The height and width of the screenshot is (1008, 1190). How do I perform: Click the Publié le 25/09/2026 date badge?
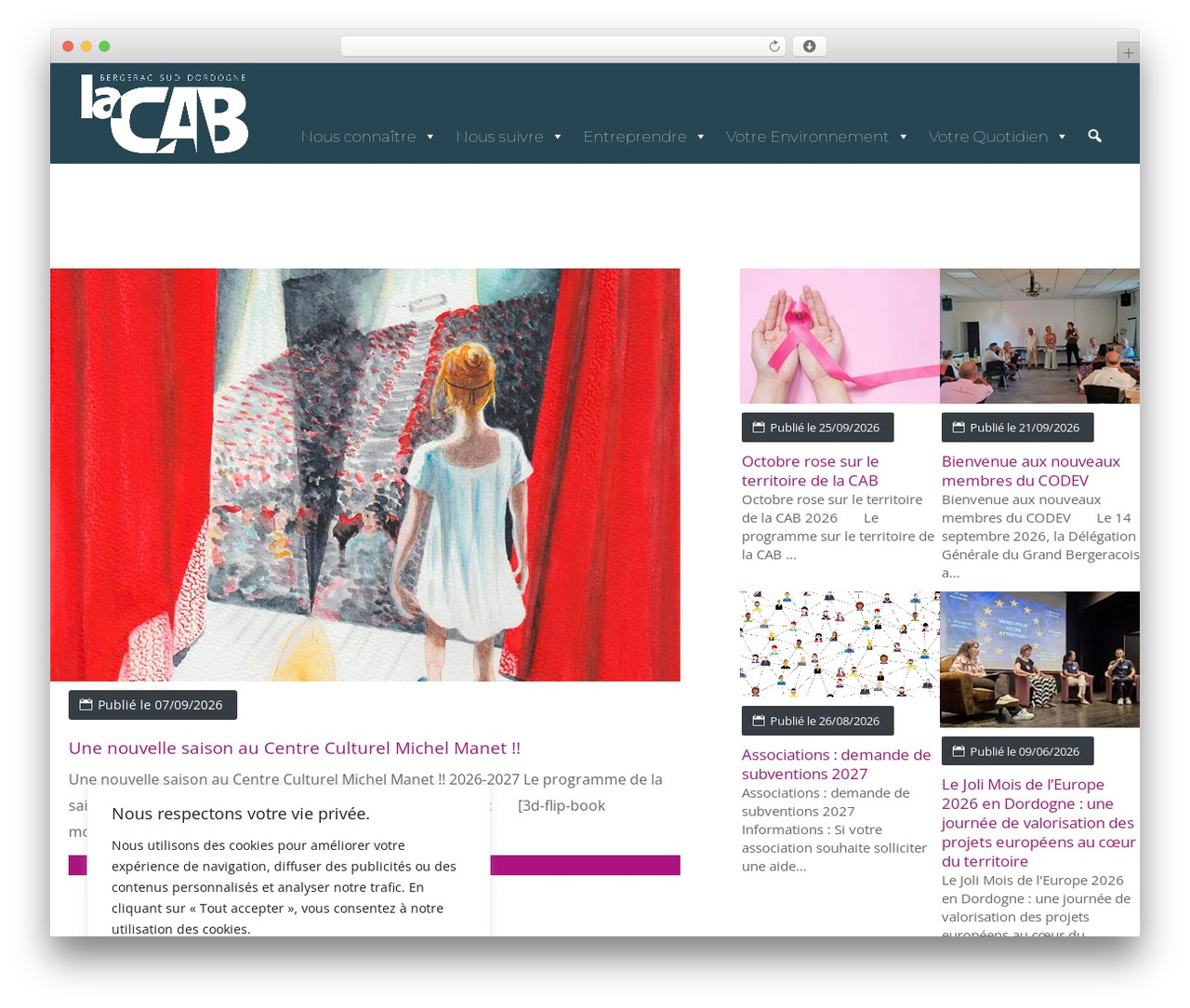coord(817,428)
